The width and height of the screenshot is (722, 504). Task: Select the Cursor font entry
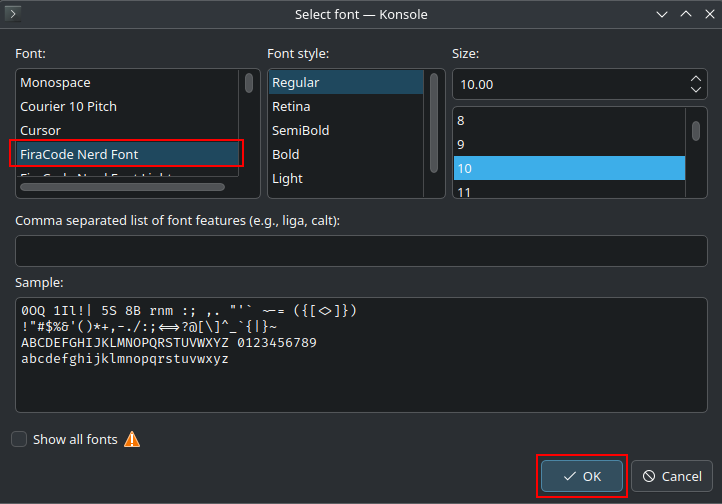(128, 130)
